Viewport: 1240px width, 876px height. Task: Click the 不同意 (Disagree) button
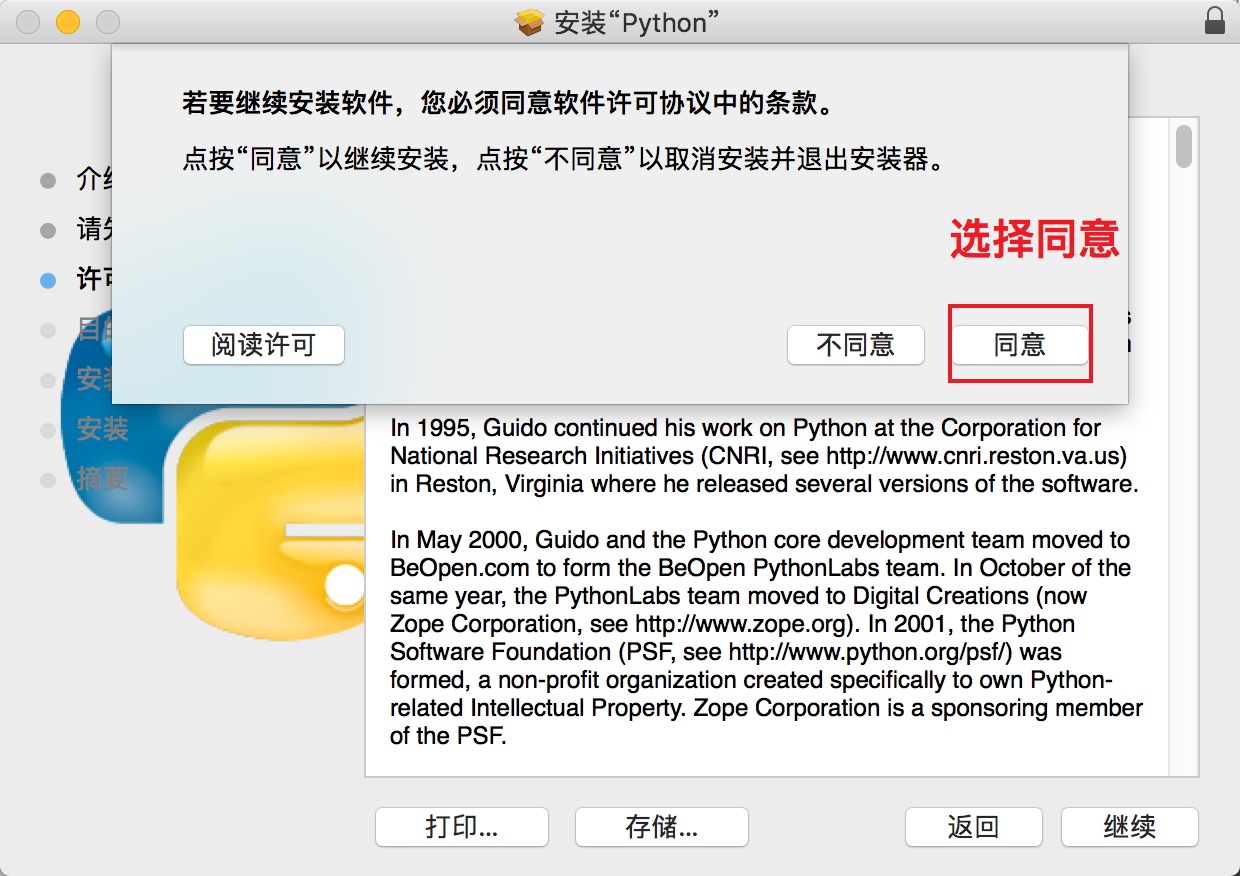[x=855, y=346]
